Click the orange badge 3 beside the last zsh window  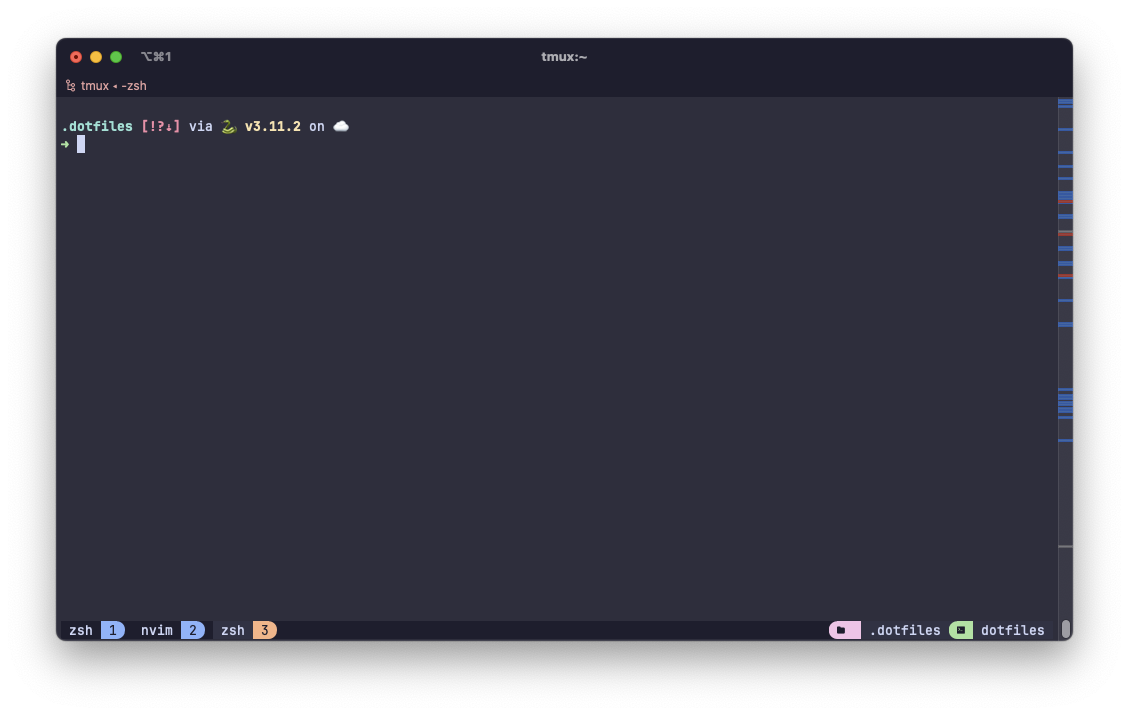(264, 630)
